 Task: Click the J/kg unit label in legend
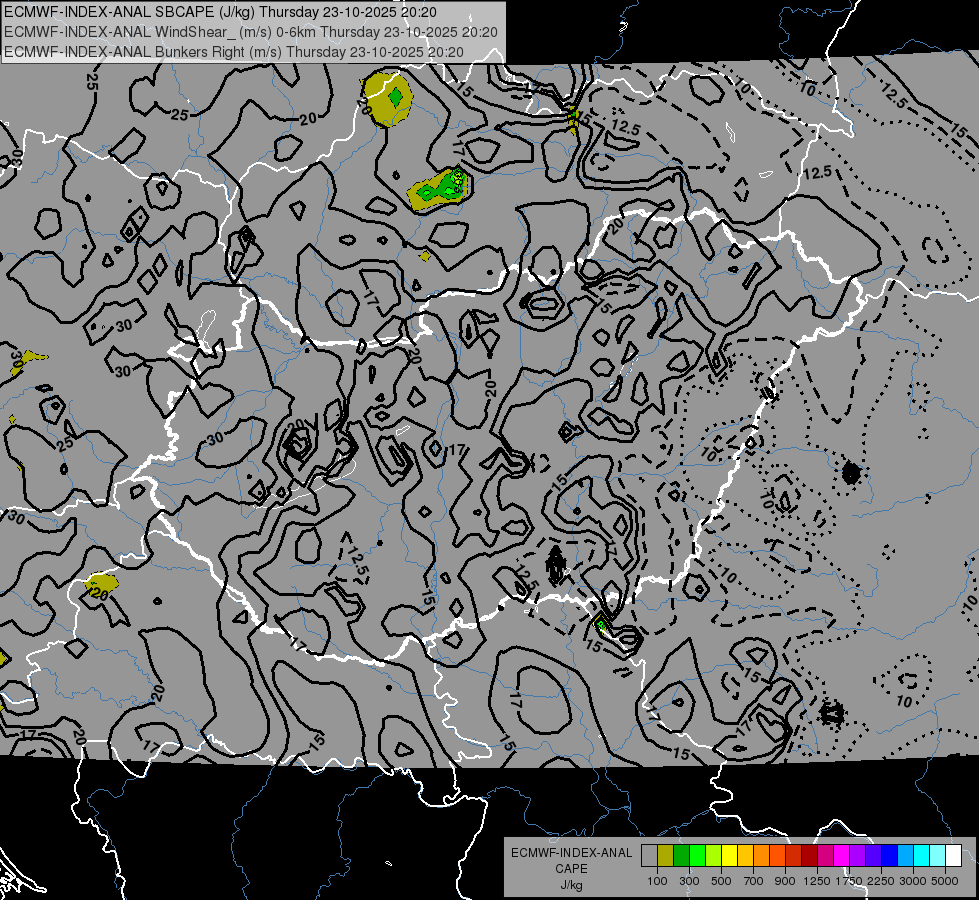tap(571, 885)
